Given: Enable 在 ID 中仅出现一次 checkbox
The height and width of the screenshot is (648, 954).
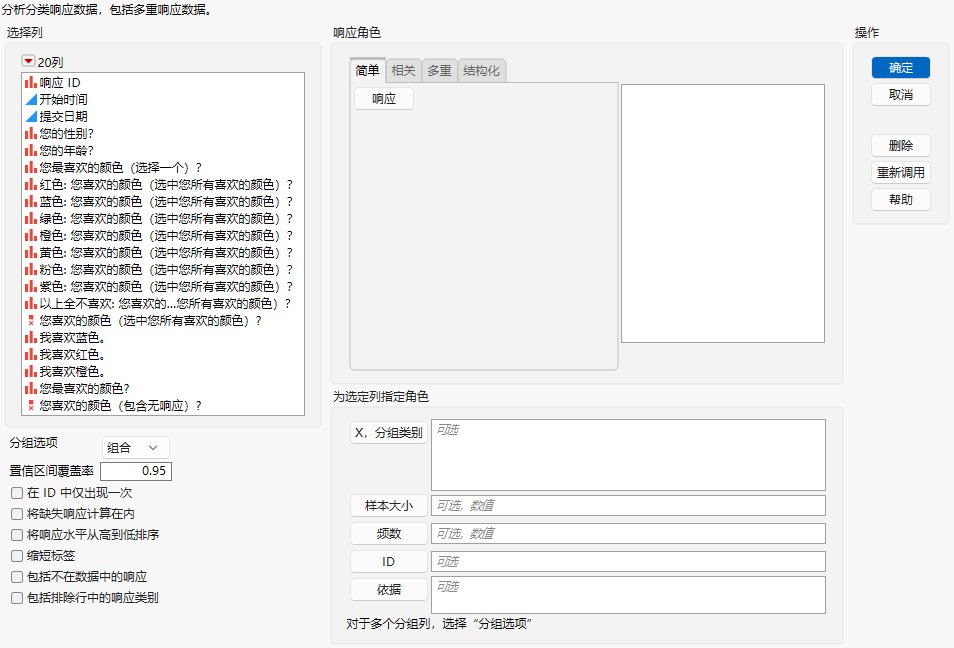Looking at the screenshot, I should (x=17, y=493).
